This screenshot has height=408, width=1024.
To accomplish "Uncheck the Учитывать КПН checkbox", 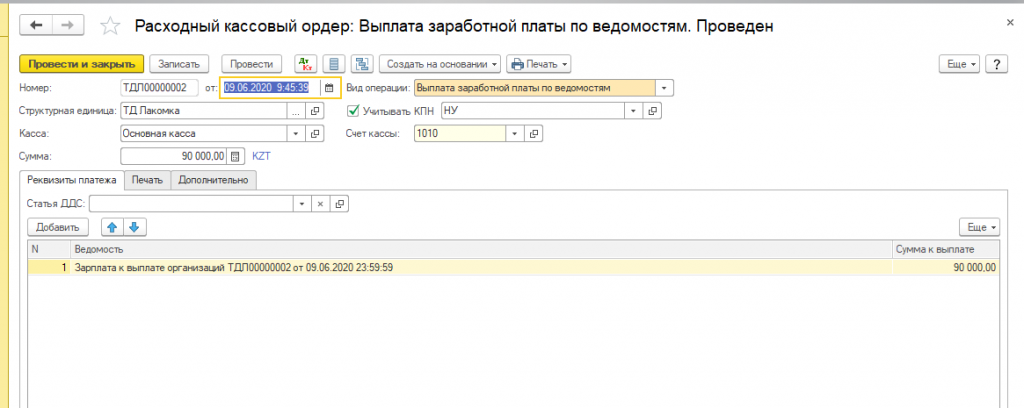I will [351, 110].
